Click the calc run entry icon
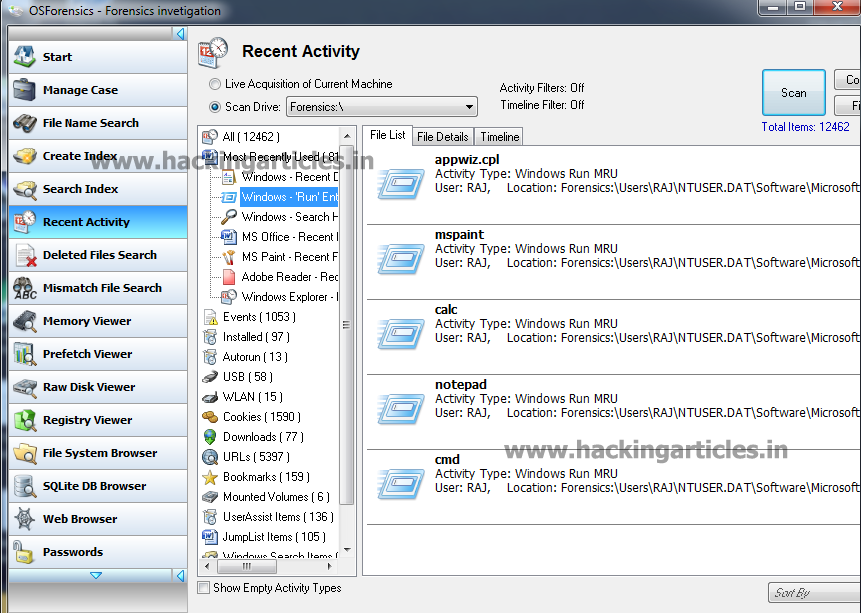This screenshot has width=861, height=613. pos(401,334)
